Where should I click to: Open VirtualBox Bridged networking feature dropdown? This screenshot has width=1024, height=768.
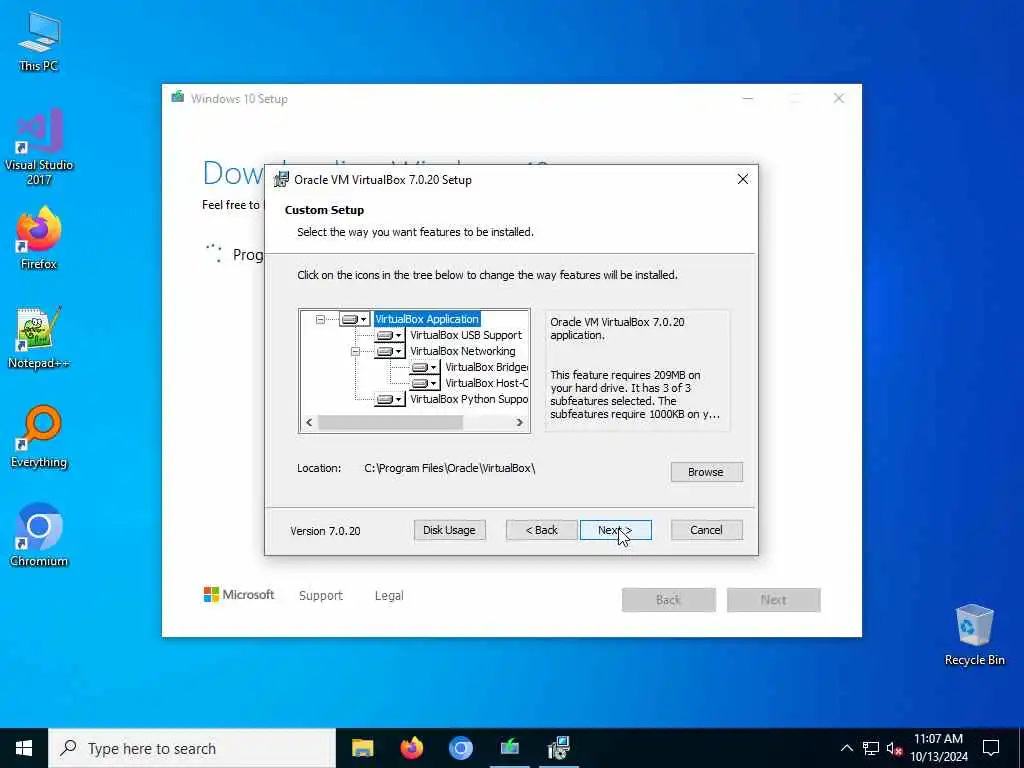tap(424, 367)
